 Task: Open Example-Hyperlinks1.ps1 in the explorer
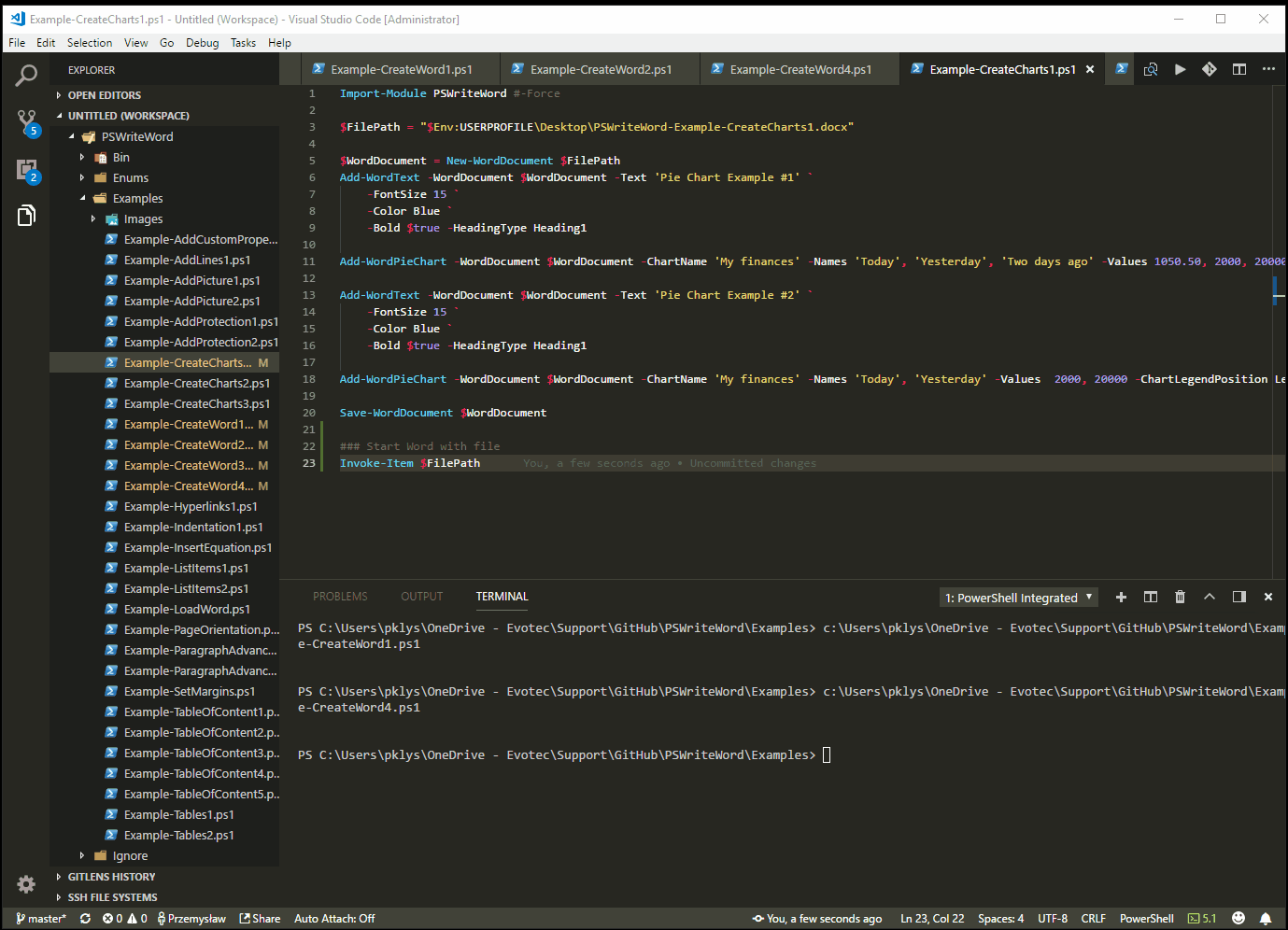(x=190, y=506)
